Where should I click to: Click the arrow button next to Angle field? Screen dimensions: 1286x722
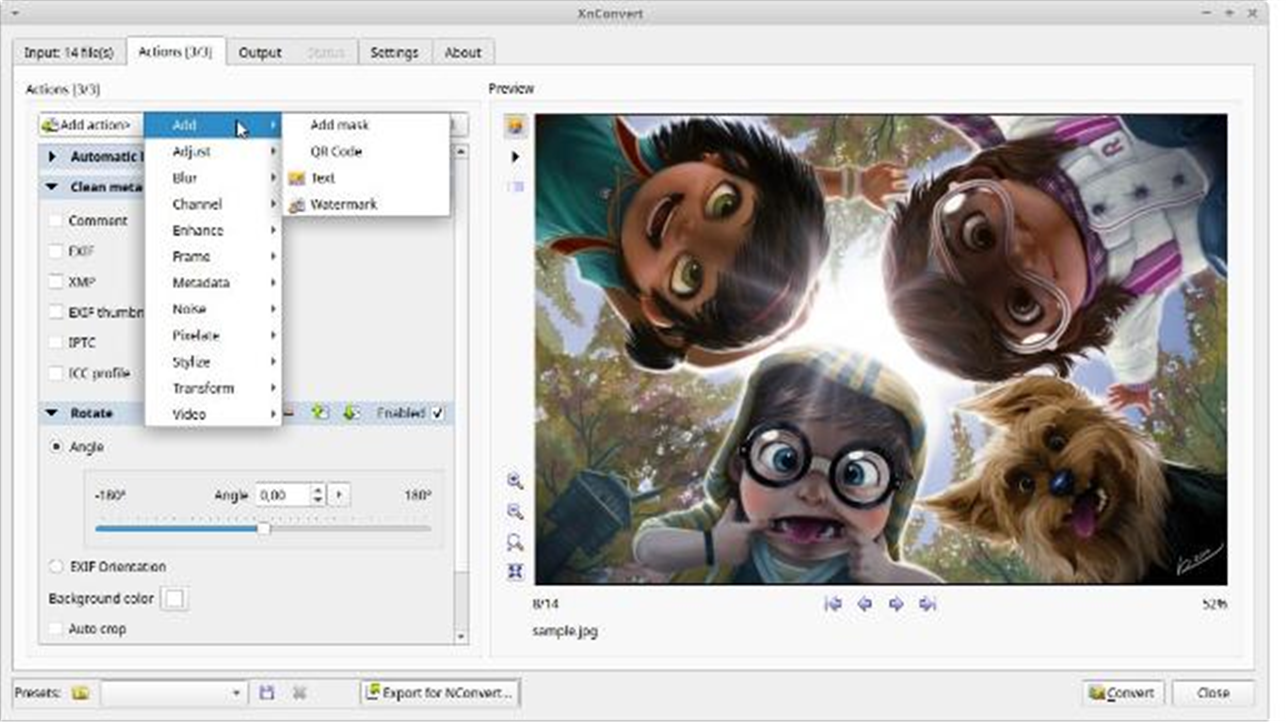[x=339, y=495]
